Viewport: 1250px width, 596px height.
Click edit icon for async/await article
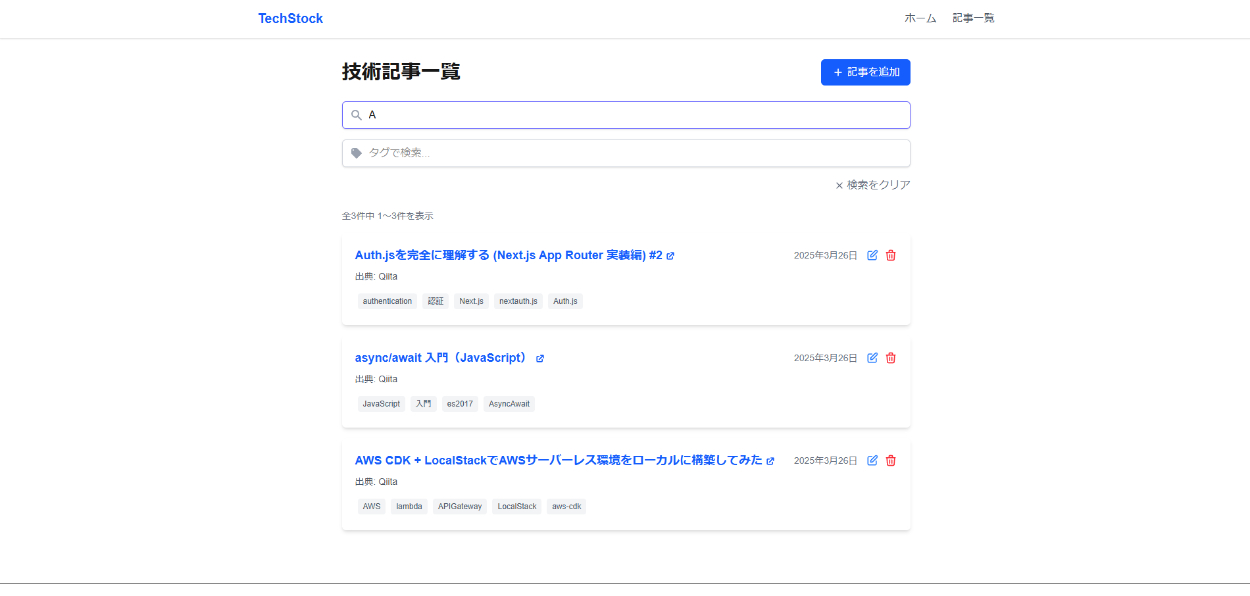(872, 358)
